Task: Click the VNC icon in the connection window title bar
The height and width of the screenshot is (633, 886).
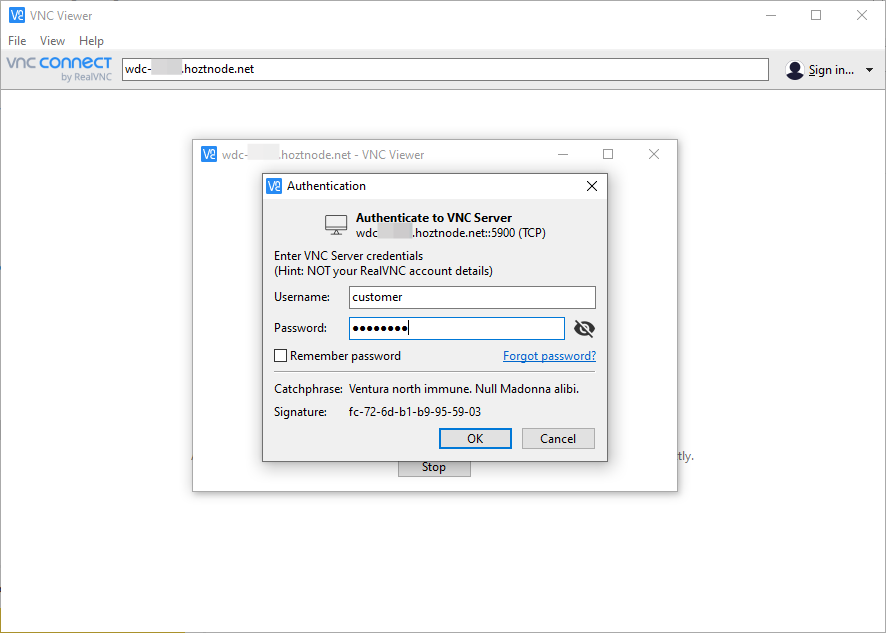Action: point(209,154)
